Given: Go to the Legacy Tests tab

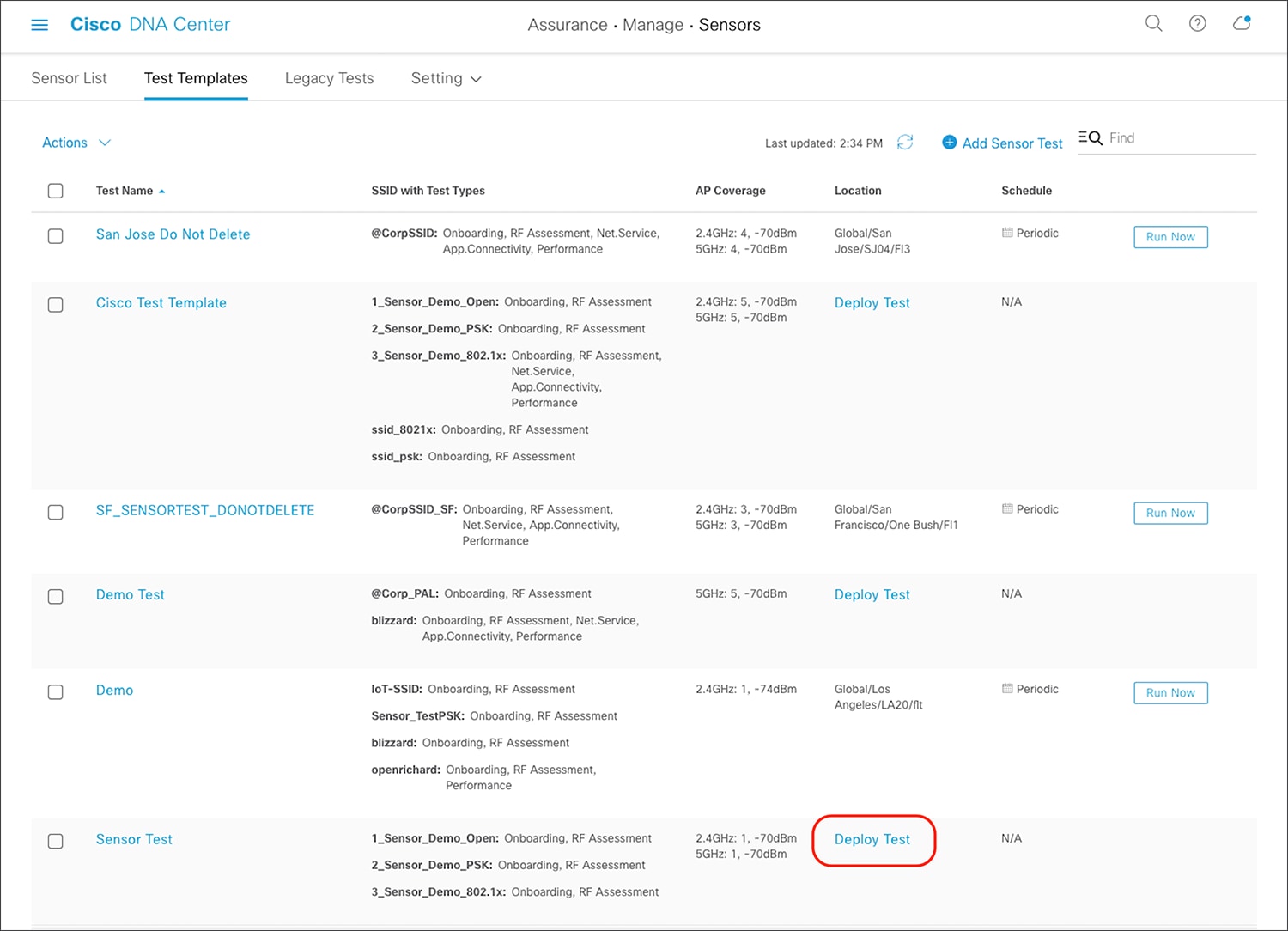Looking at the screenshot, I should tap(329, 78).
